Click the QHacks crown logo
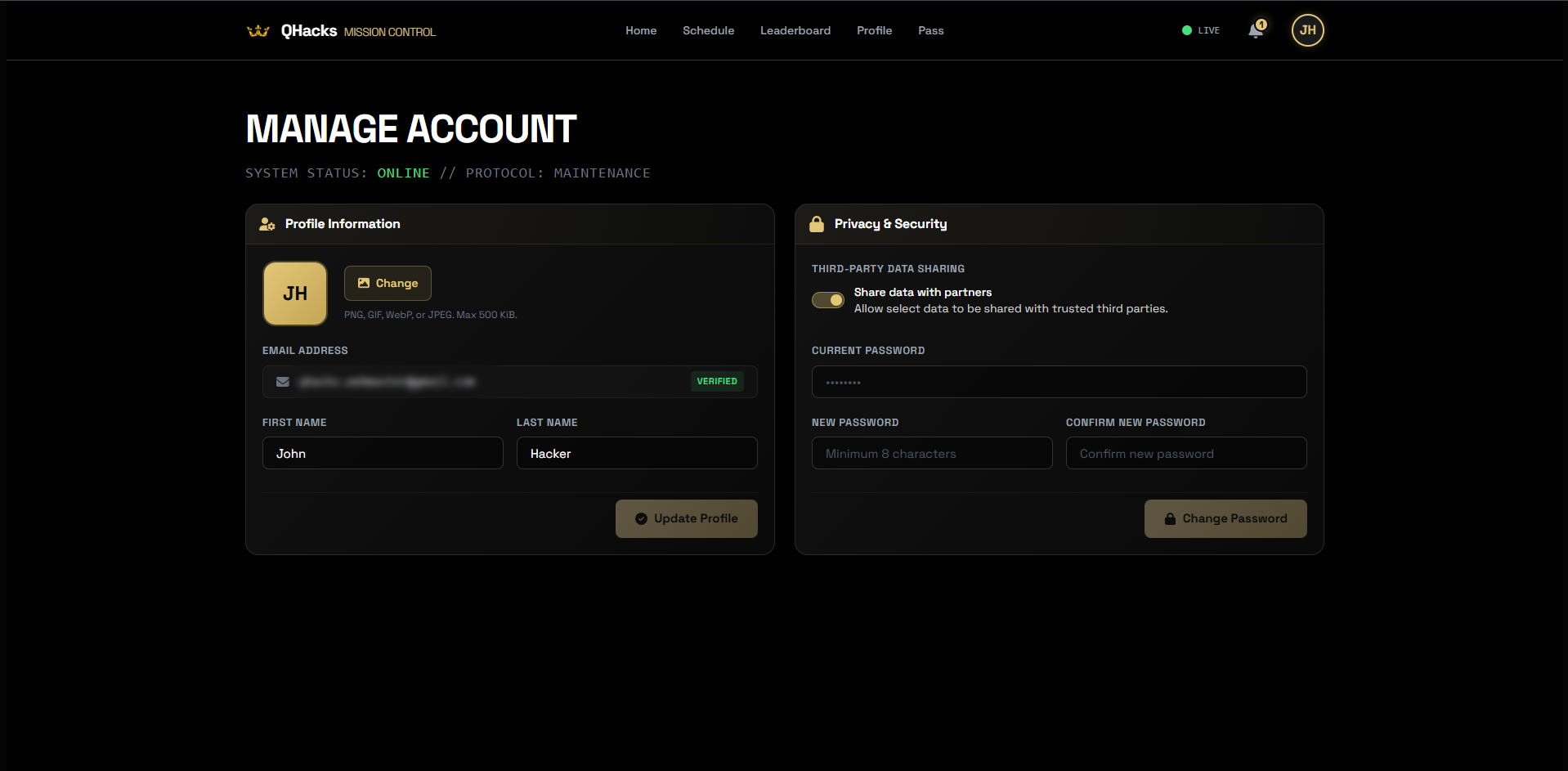The height and width of the screenshot is (771, 1568). pos(258,30)
